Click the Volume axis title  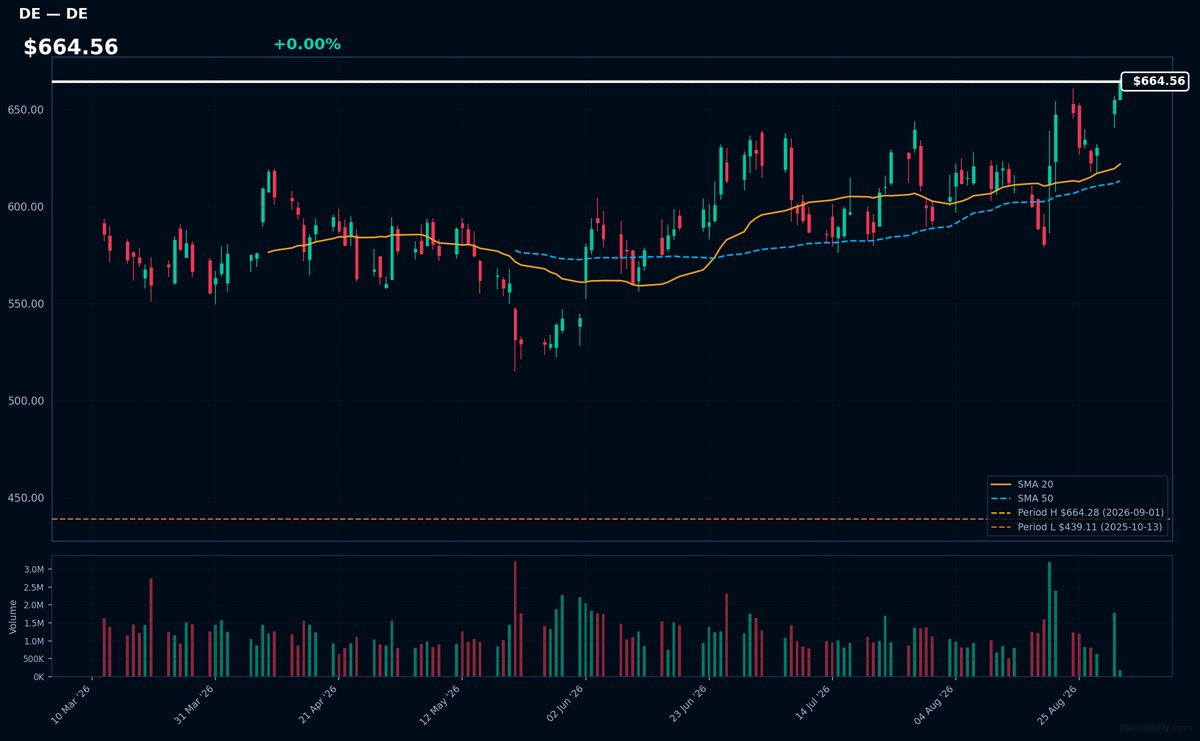pyautogui.click(x=12, y=616)
